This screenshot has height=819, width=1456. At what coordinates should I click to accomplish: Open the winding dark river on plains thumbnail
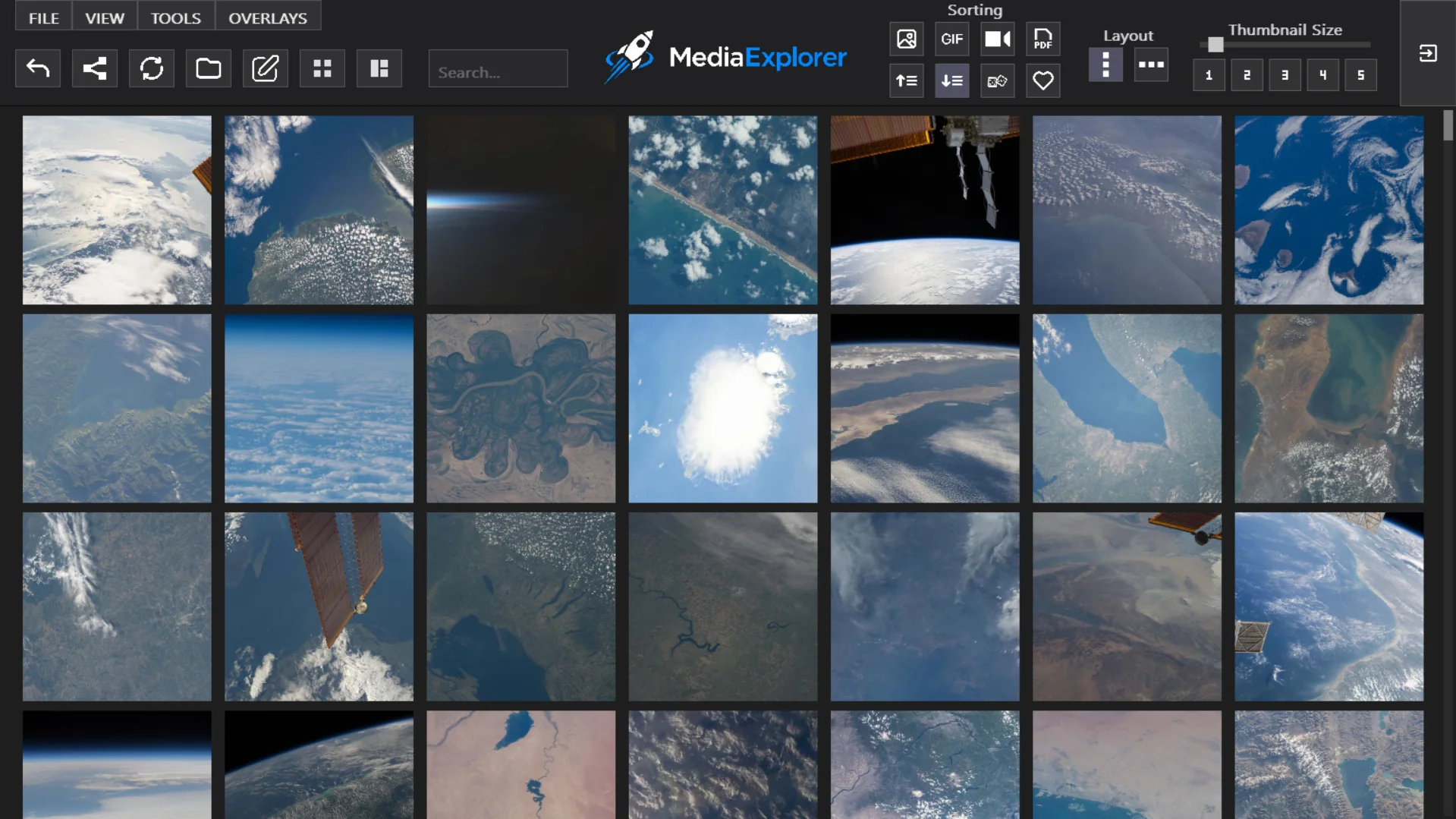(722, 606)
